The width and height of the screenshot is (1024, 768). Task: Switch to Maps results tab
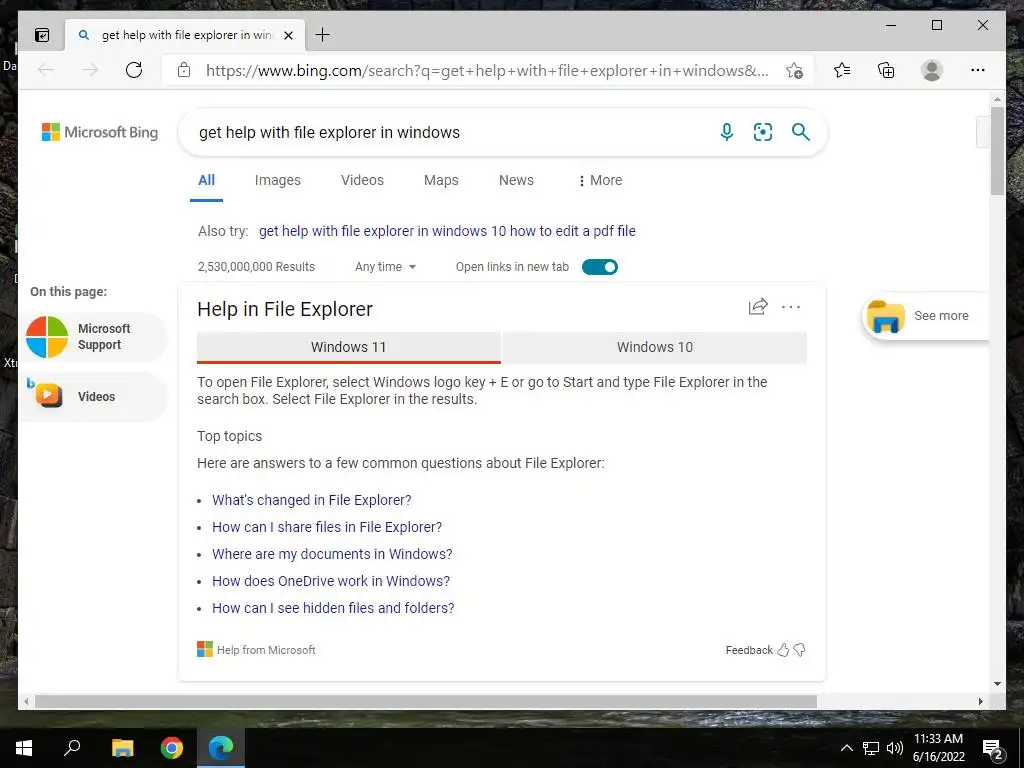441,180
